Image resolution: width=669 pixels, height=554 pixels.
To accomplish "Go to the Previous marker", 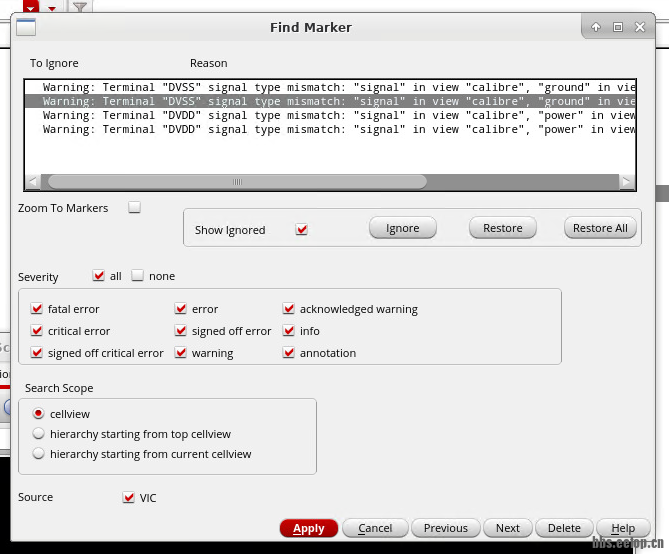I will (445, 528).
